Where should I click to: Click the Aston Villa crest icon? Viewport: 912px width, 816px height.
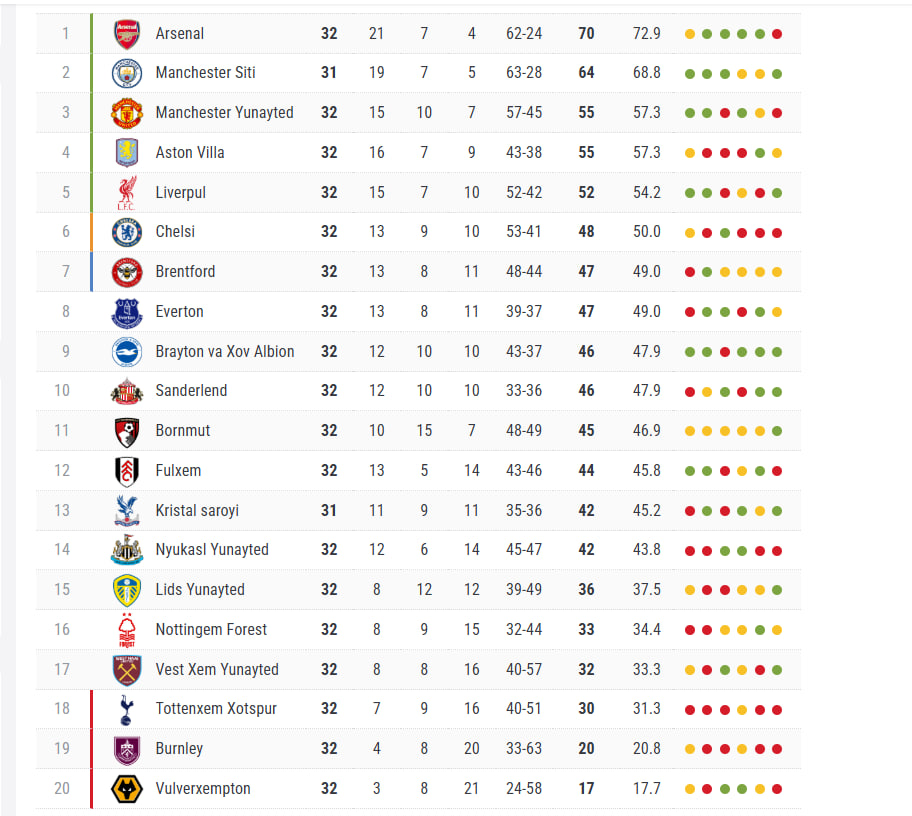pos(127,153)
